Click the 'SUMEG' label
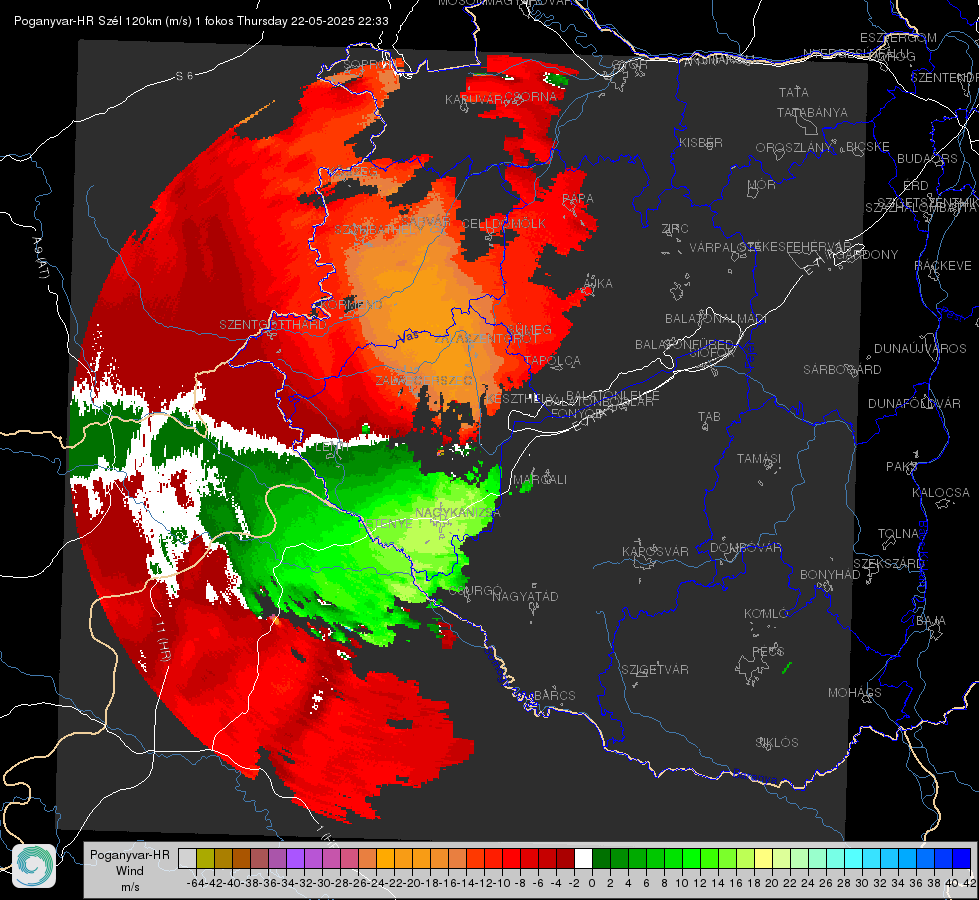 (528, 329)
